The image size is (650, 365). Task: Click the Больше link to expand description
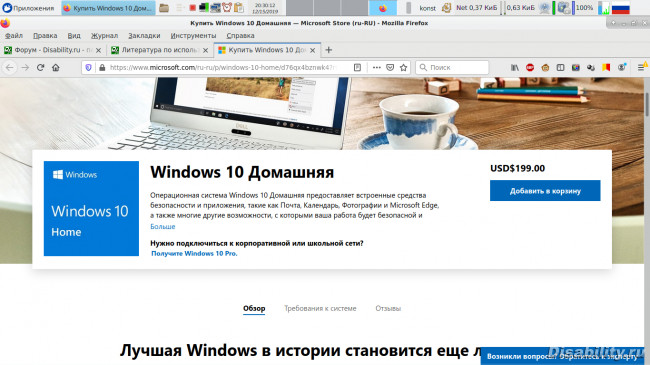point(162,226)
